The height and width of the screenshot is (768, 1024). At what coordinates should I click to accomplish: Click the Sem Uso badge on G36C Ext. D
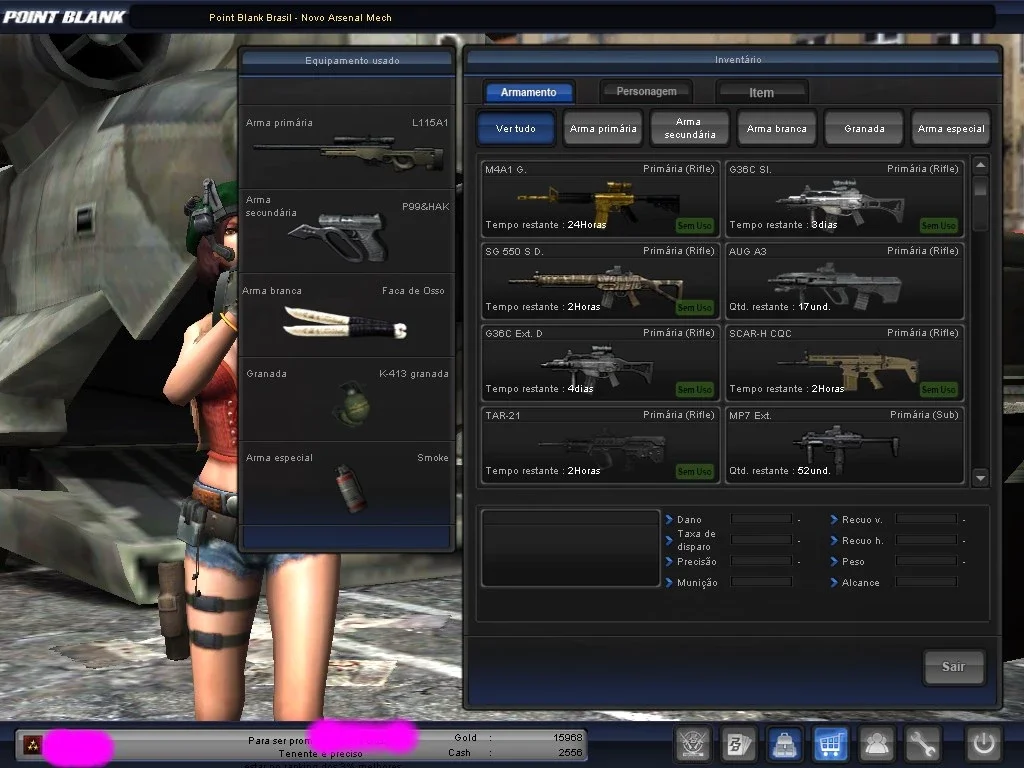point(694,389)
